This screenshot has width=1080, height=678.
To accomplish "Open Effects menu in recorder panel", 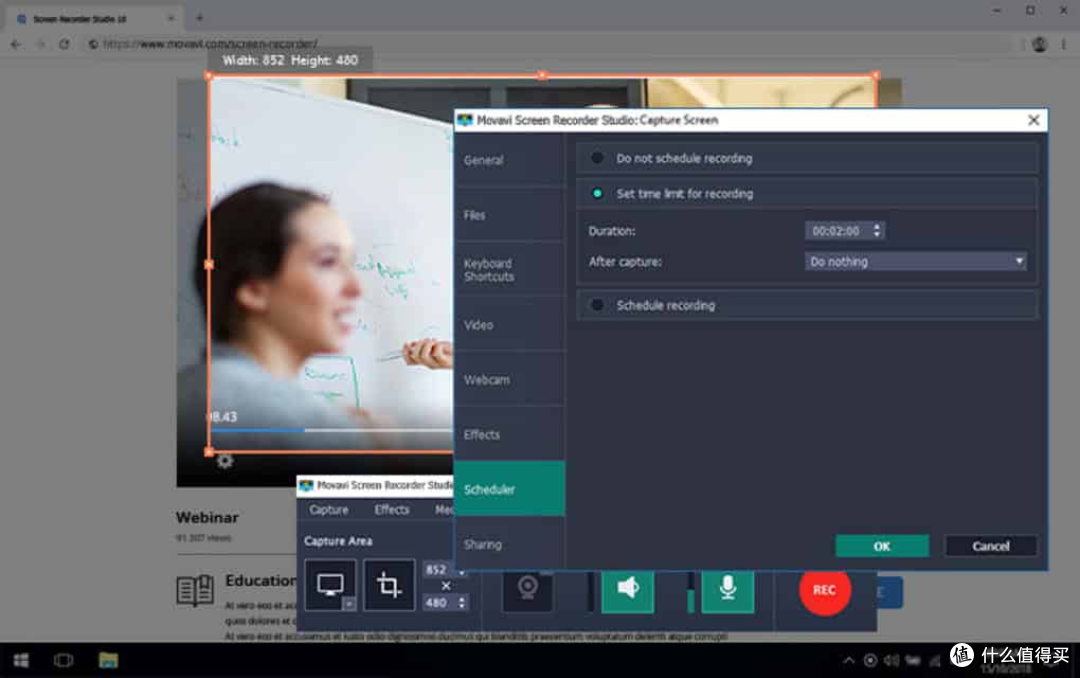I will tap(392, 509).
